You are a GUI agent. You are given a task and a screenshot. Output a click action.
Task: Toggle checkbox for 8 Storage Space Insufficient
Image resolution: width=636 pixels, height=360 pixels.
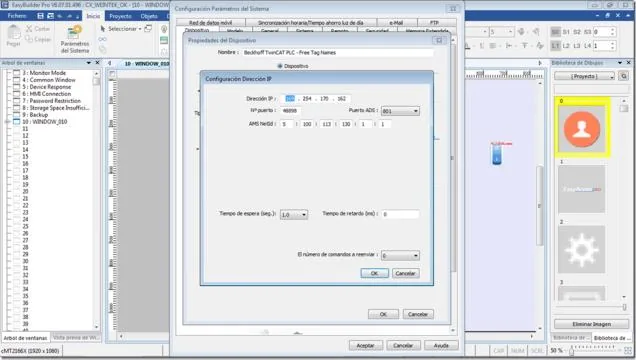click(17, 108)
